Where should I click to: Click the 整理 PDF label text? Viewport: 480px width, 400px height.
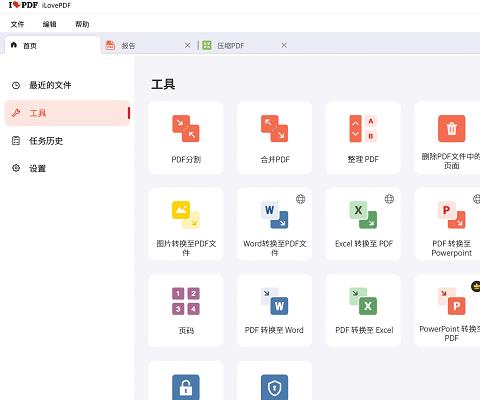[x=363, y=159]
